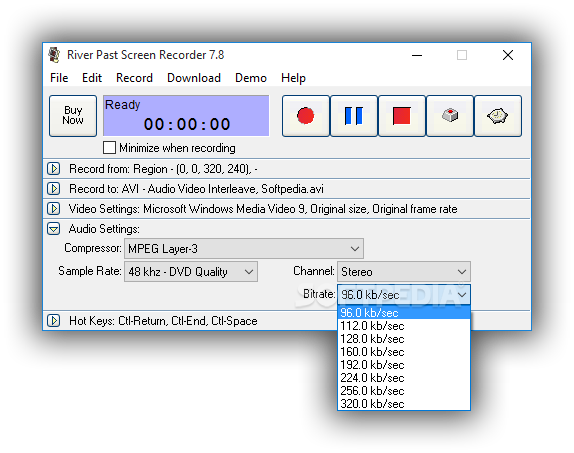Click the Hot Keys Ctl-Return summary text
Viewport: 574px width, 453px height.
(x=163, y=321)
